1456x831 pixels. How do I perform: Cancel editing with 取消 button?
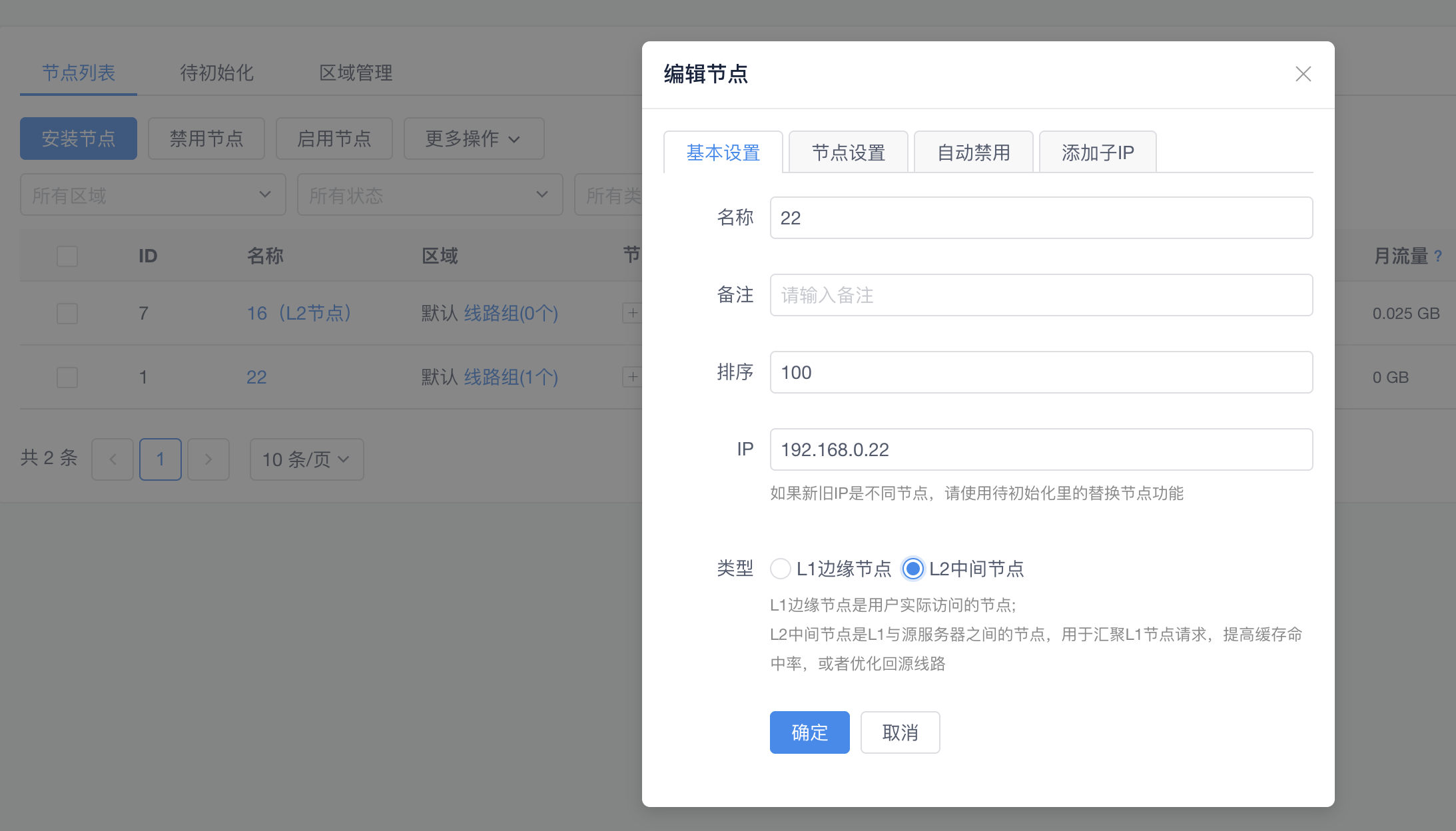pyautogui.click(x=900, y=732)
